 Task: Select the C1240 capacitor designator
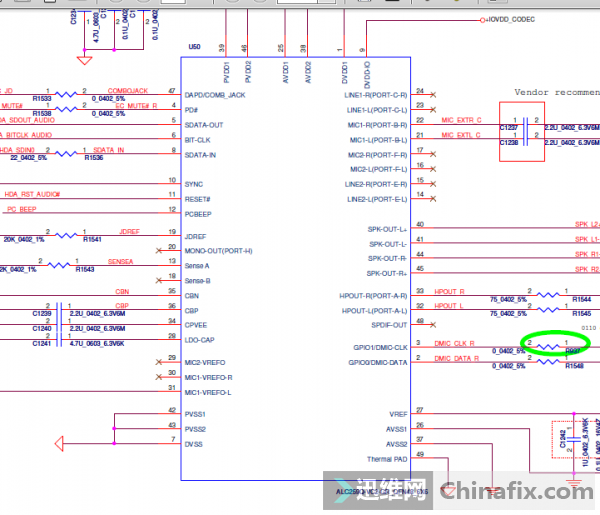[42, 329]
